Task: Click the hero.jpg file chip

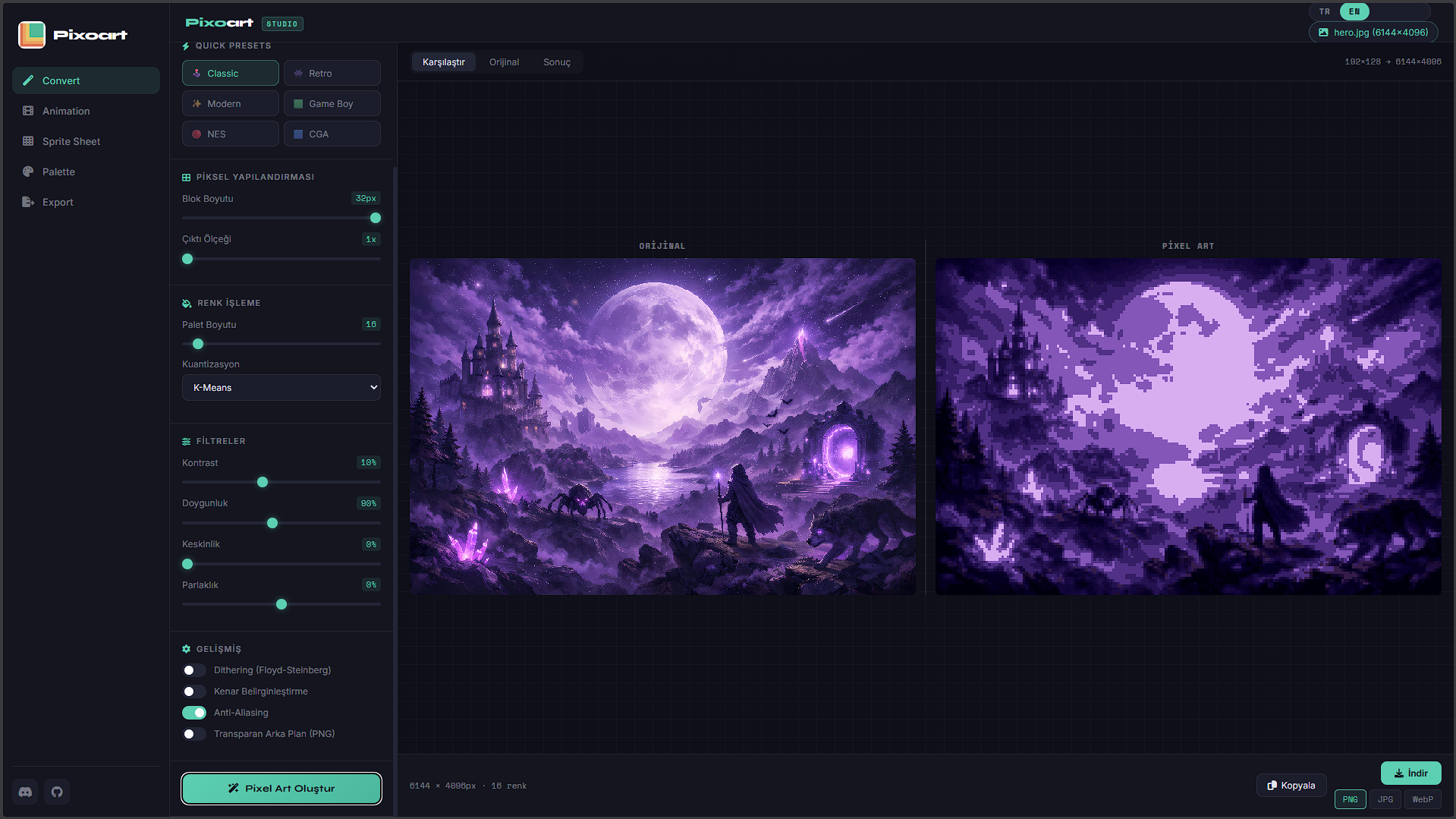Action: coord(1373,33)
